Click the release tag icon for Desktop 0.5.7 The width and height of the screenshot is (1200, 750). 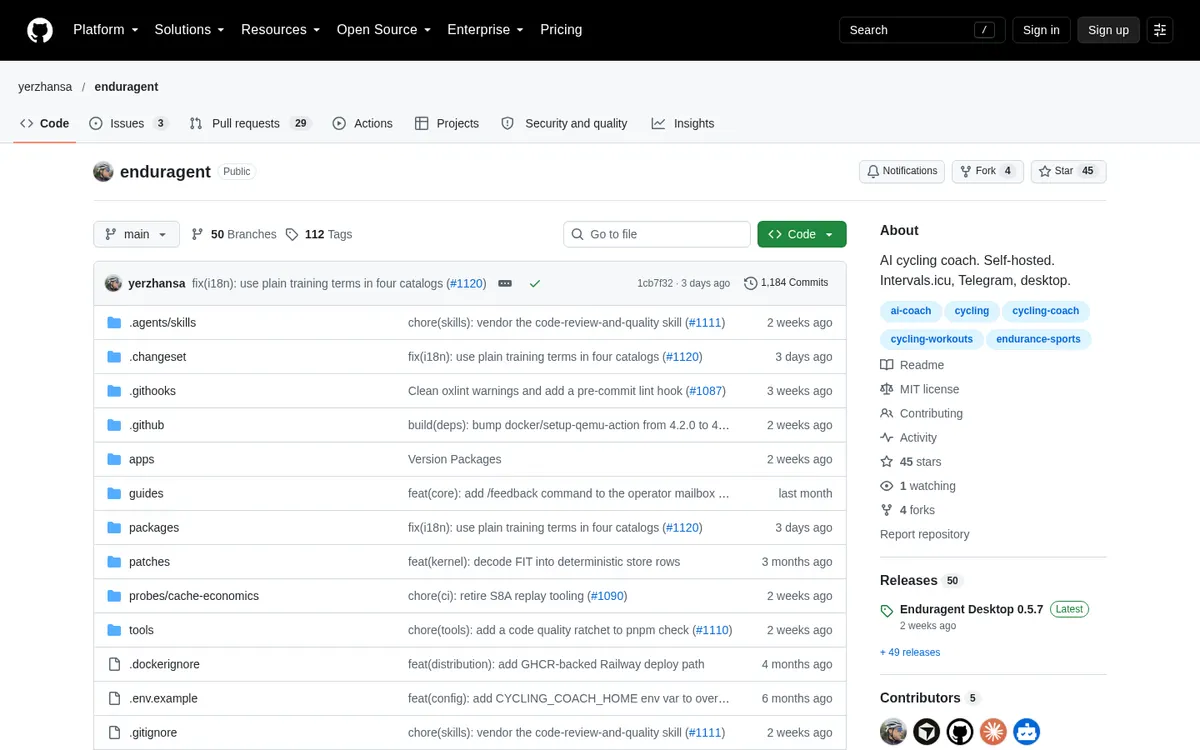point(887,610)
